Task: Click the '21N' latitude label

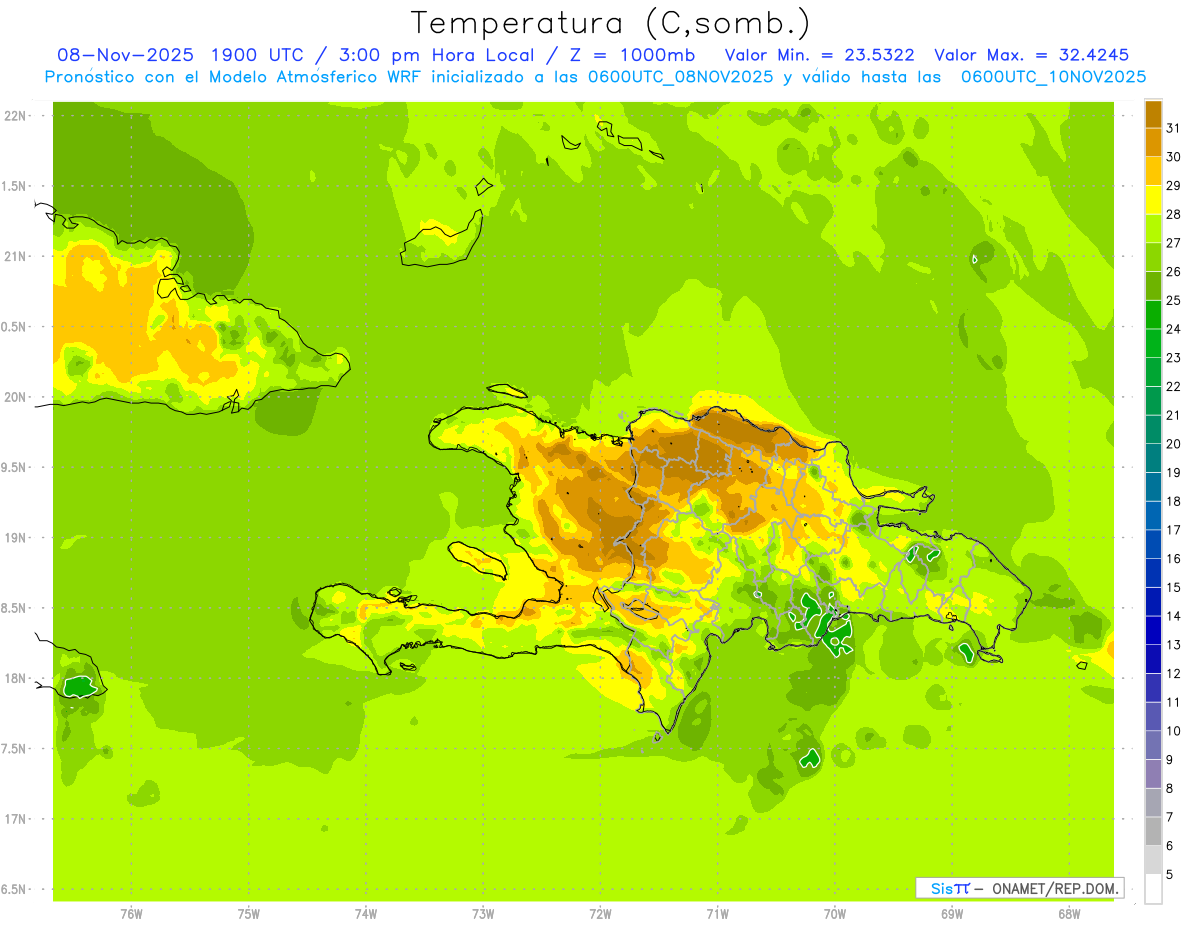Action: click(15, 257)
